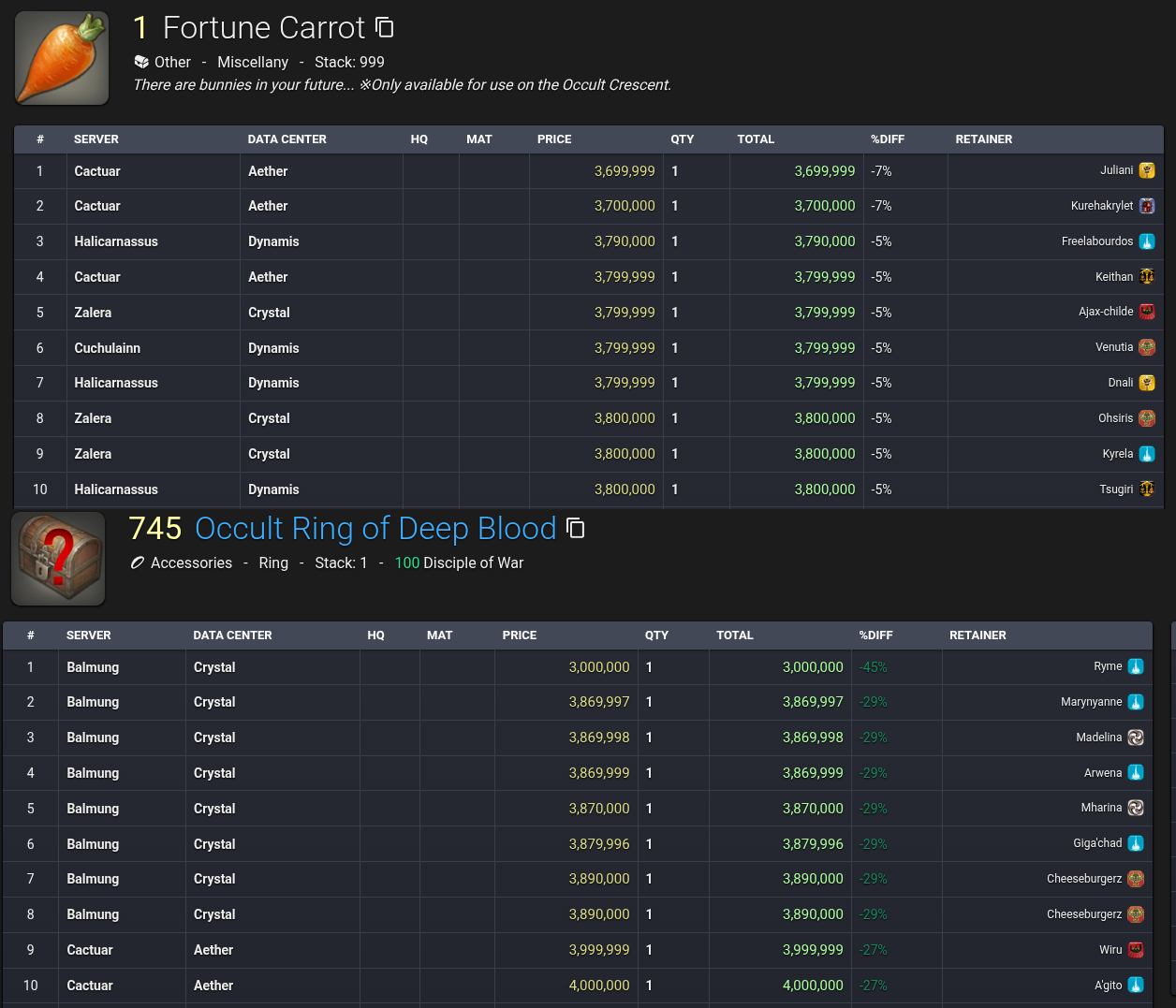Click the city icon beside retainer Giga'chad
Viewport: 1176px width, 1008px height.
point(1136,843)
